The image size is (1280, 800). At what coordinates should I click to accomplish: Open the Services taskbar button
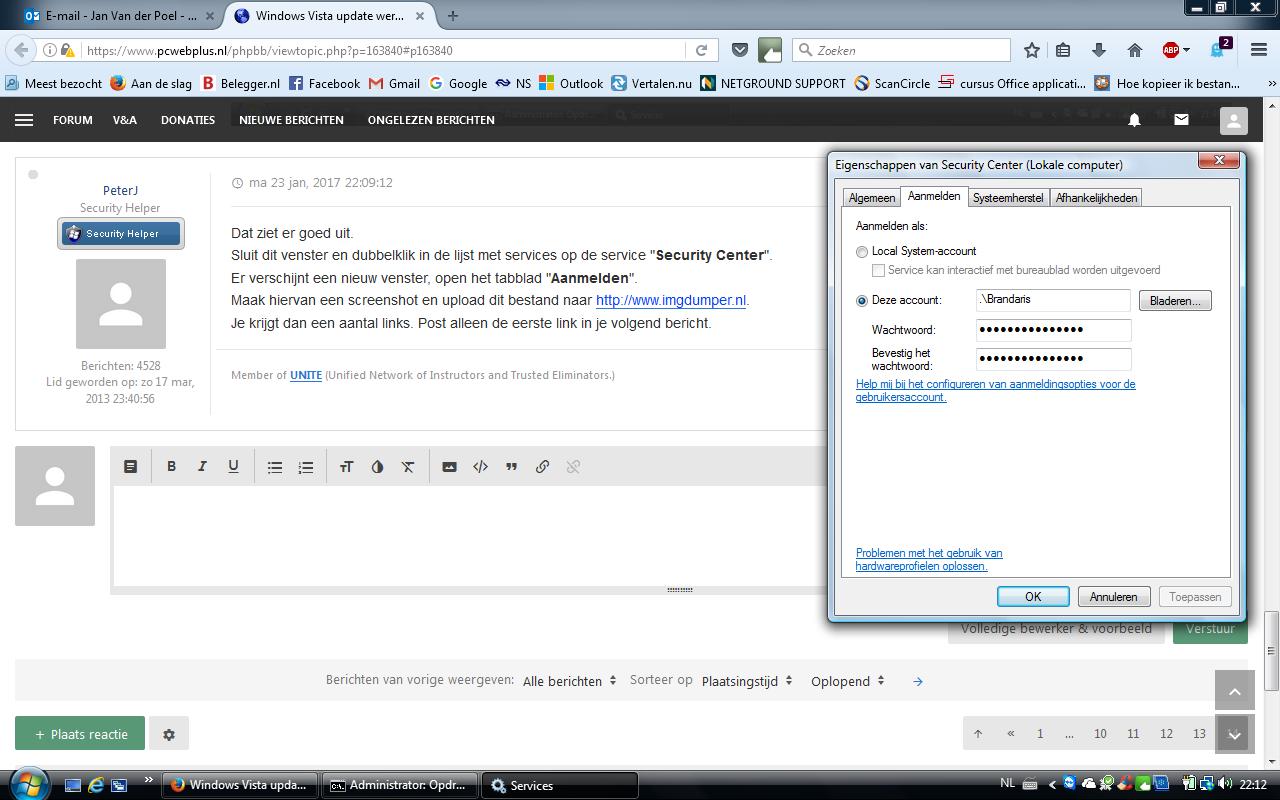pyautogui.click(x=559, y=786)
